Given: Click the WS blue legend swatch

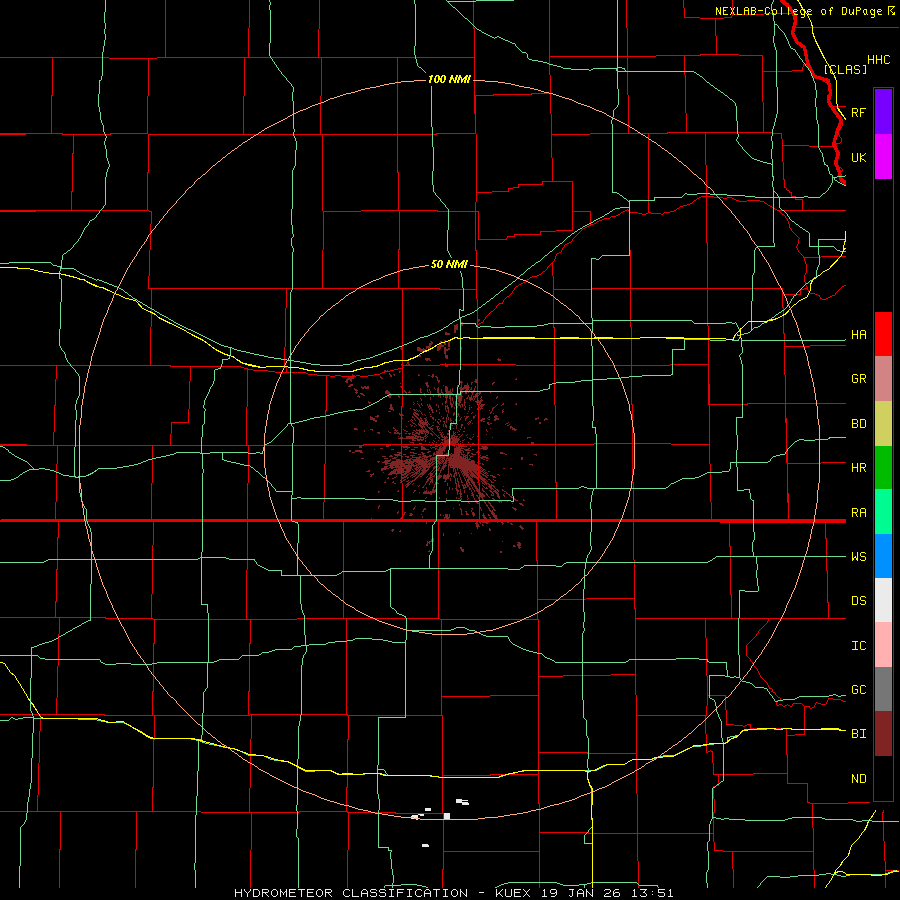Looking at the screenshot, I should pos(883,556).
